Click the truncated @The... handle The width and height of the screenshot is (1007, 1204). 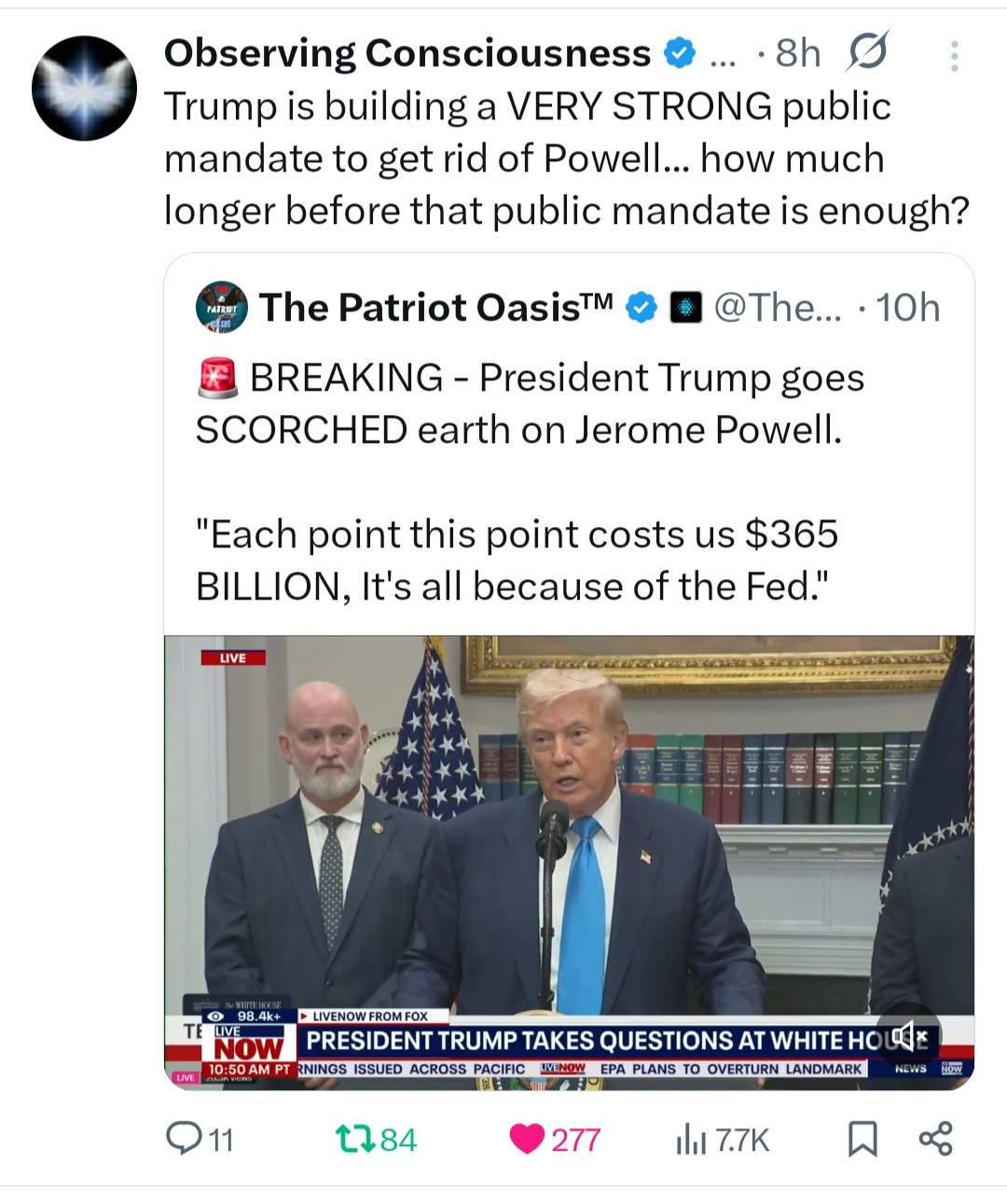[x=778, y=308]
